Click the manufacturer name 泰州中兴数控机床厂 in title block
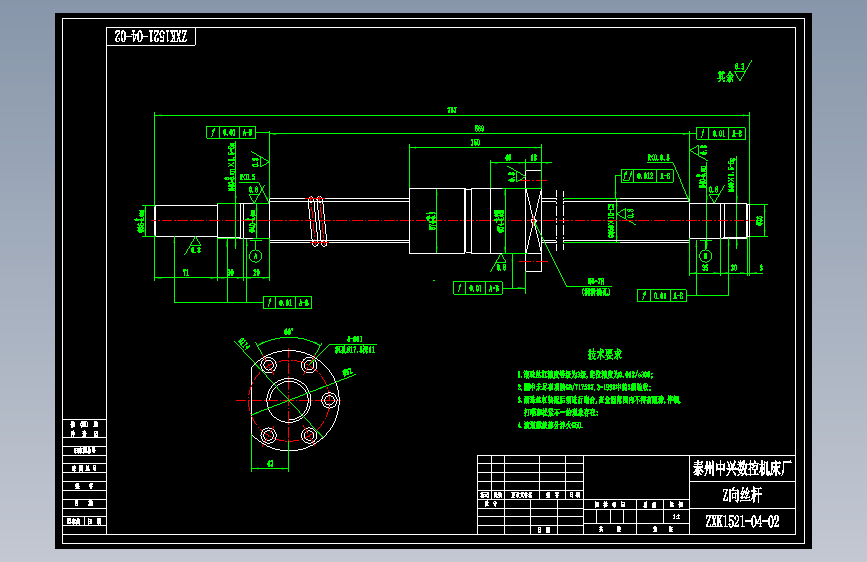This screenshot has width=867, height=562. (742, 469)
